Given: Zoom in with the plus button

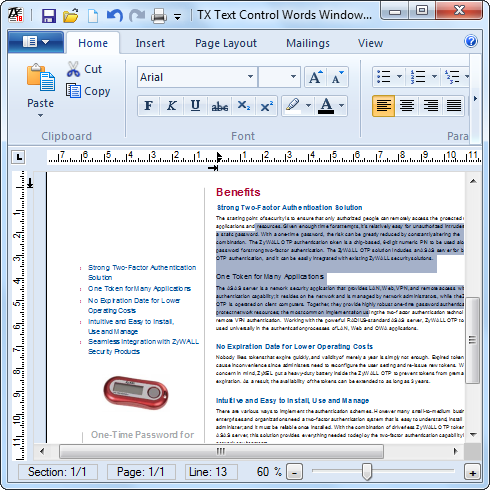Looking at the screenshot, I should 472,472.
